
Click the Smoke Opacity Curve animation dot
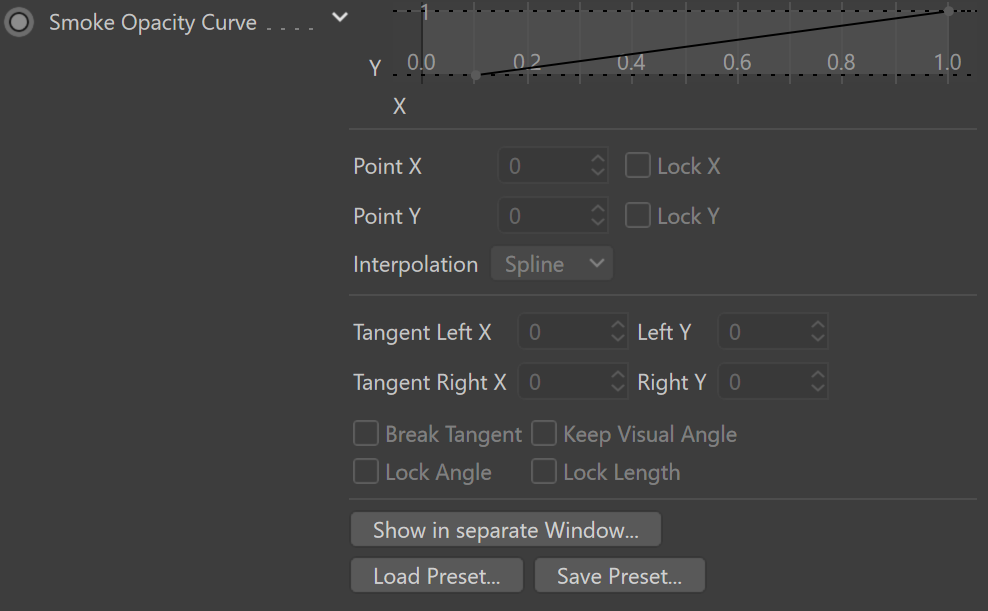[19, 22]
